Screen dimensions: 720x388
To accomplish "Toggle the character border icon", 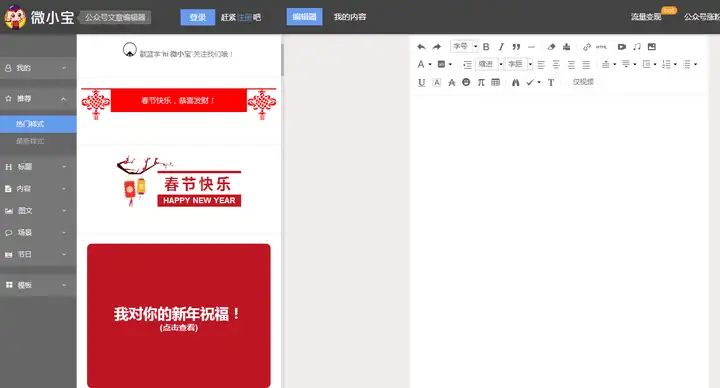I will [x=437, y=82].
